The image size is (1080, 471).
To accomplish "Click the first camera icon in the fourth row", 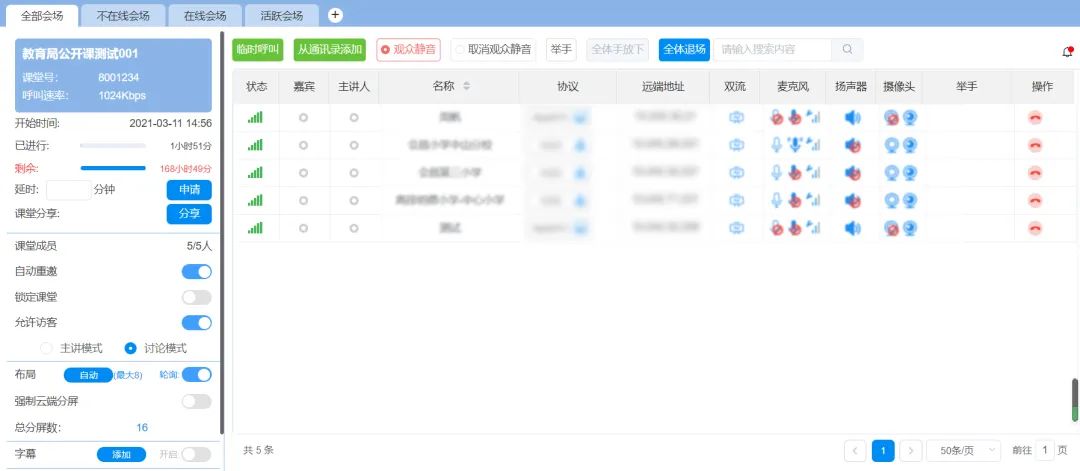I will [892, 201].
